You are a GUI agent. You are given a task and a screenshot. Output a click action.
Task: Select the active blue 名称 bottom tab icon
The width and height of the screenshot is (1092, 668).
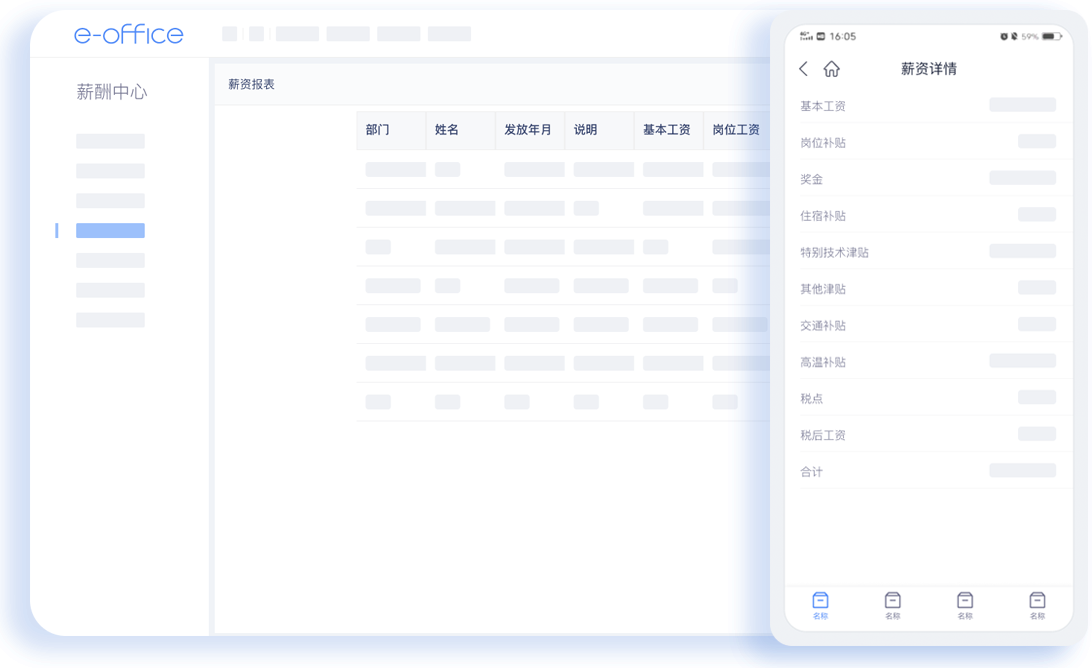tap(820, 601)
